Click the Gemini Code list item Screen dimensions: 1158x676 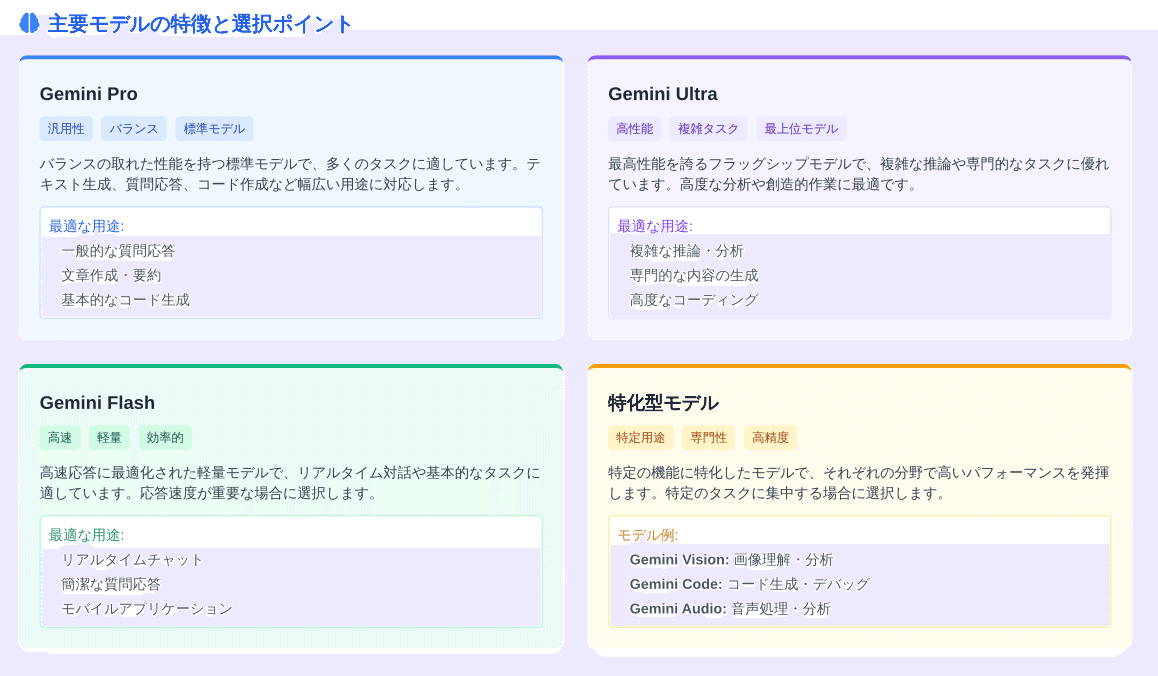750,584
